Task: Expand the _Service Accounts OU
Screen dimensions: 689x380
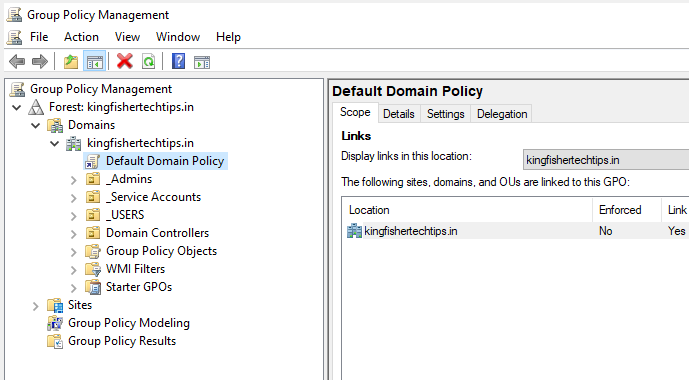Action: tap(74, 198)
